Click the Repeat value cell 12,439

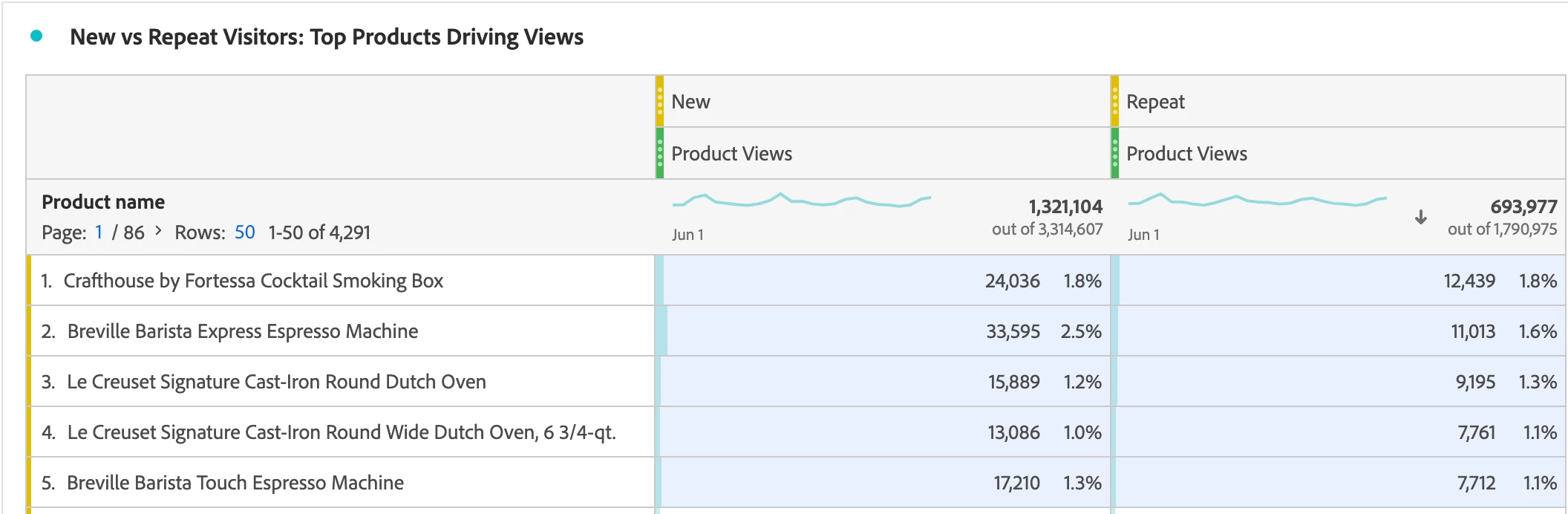click(1338, 280)
